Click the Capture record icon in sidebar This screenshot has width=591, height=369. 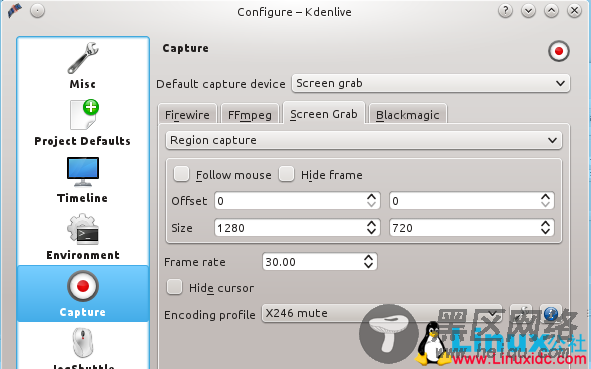[x=83, y=286]
